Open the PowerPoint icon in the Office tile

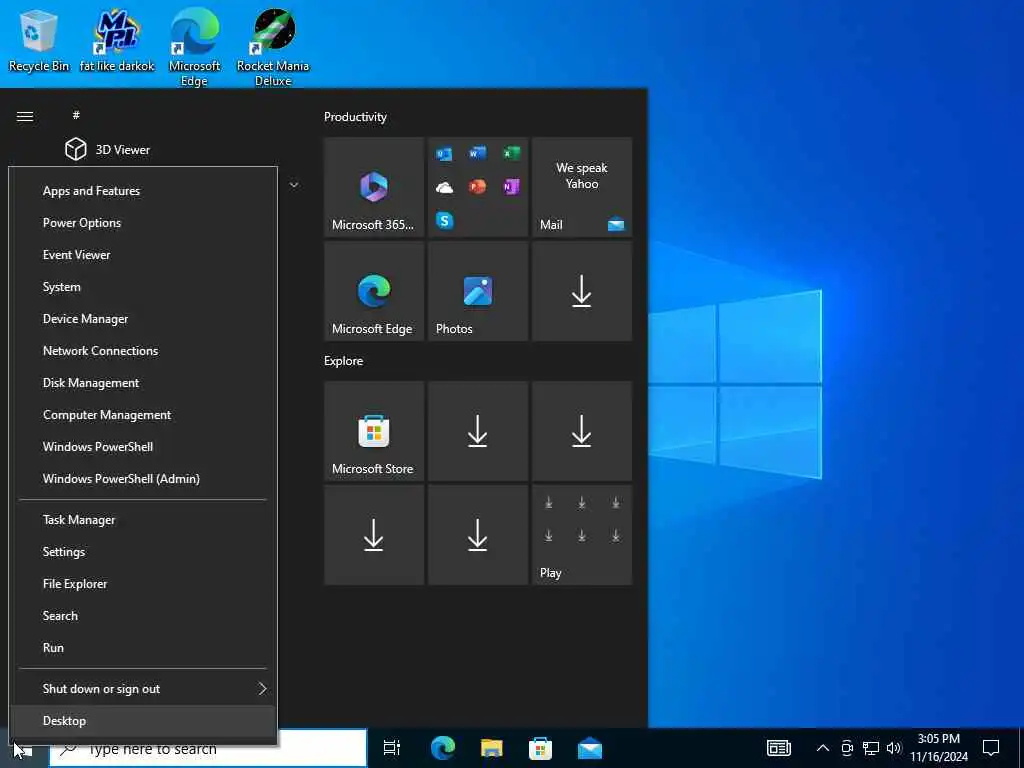click(477, 187)
